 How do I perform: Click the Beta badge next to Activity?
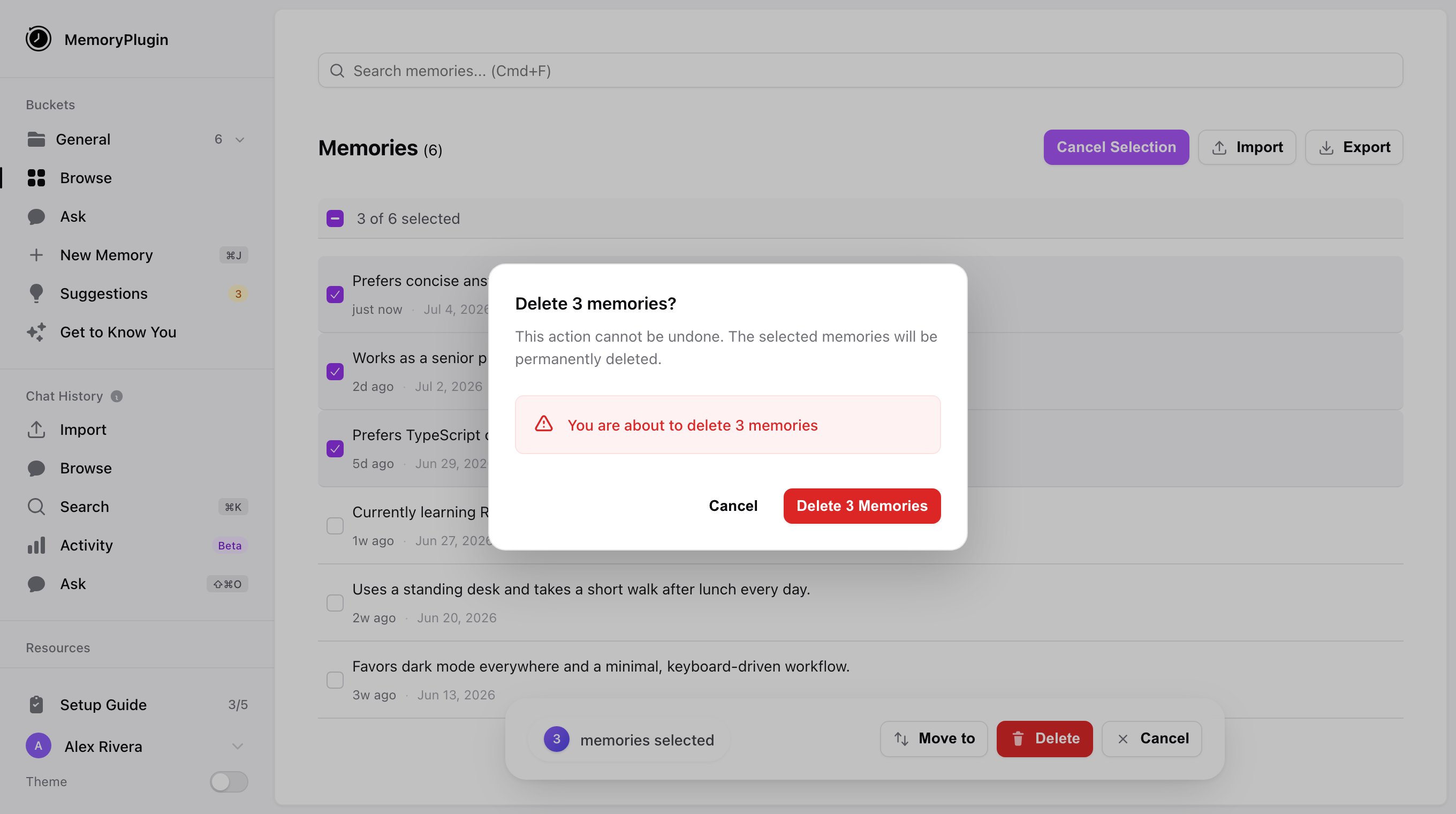click(230, 546)
